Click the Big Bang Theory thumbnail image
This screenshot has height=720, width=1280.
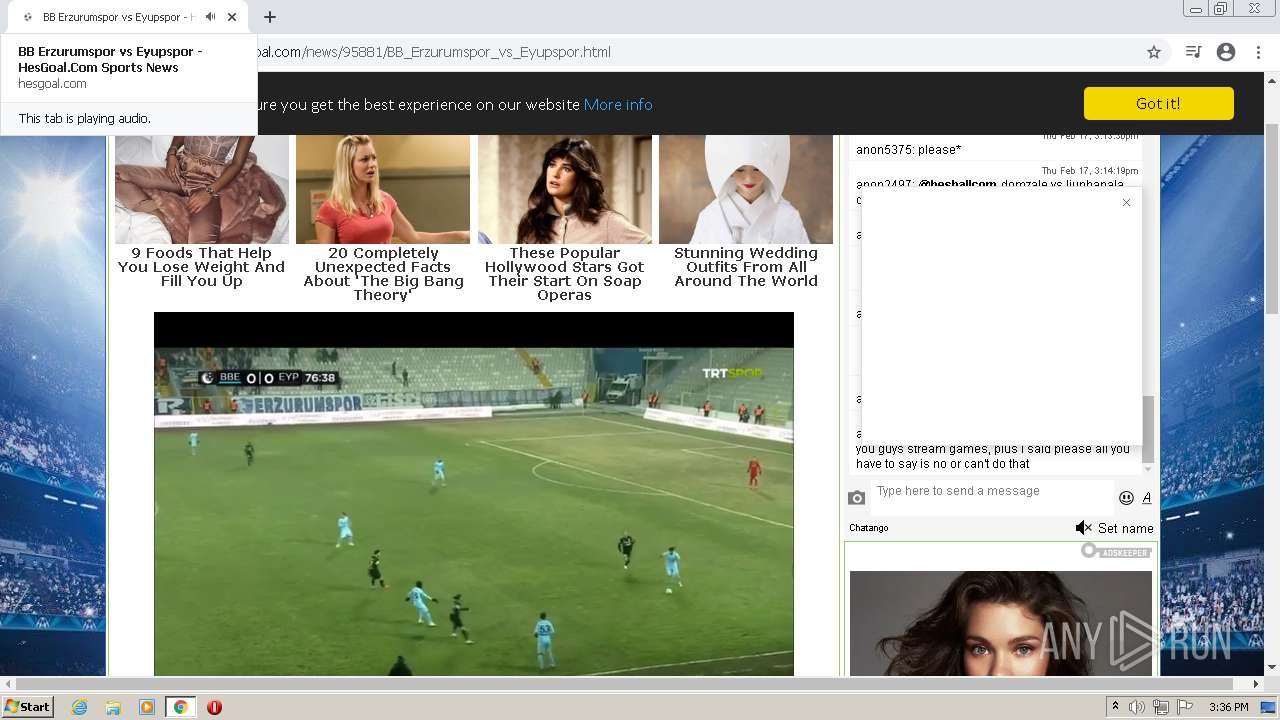pyautogui.click(x=383, y=189)
